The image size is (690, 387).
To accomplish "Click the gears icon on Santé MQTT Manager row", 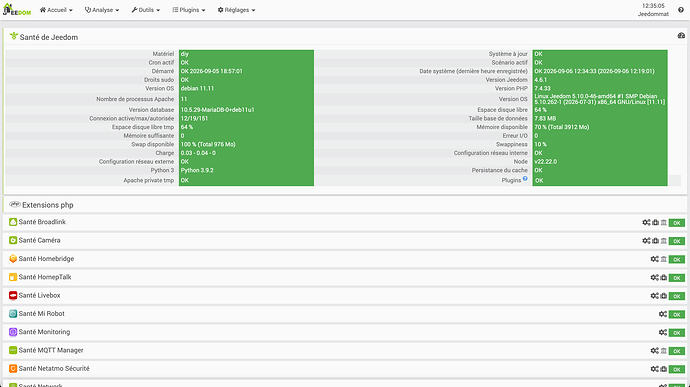I will tap(654, 350).
